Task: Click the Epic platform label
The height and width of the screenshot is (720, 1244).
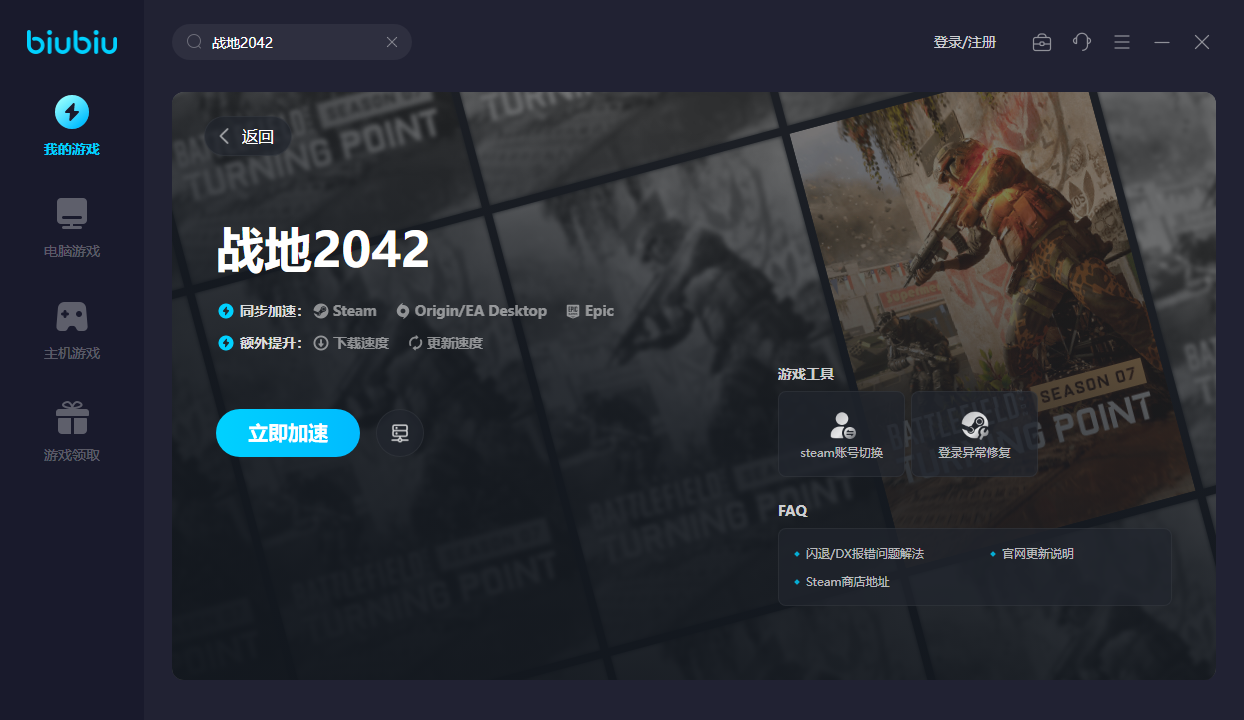Action: [x=590, y=311]
